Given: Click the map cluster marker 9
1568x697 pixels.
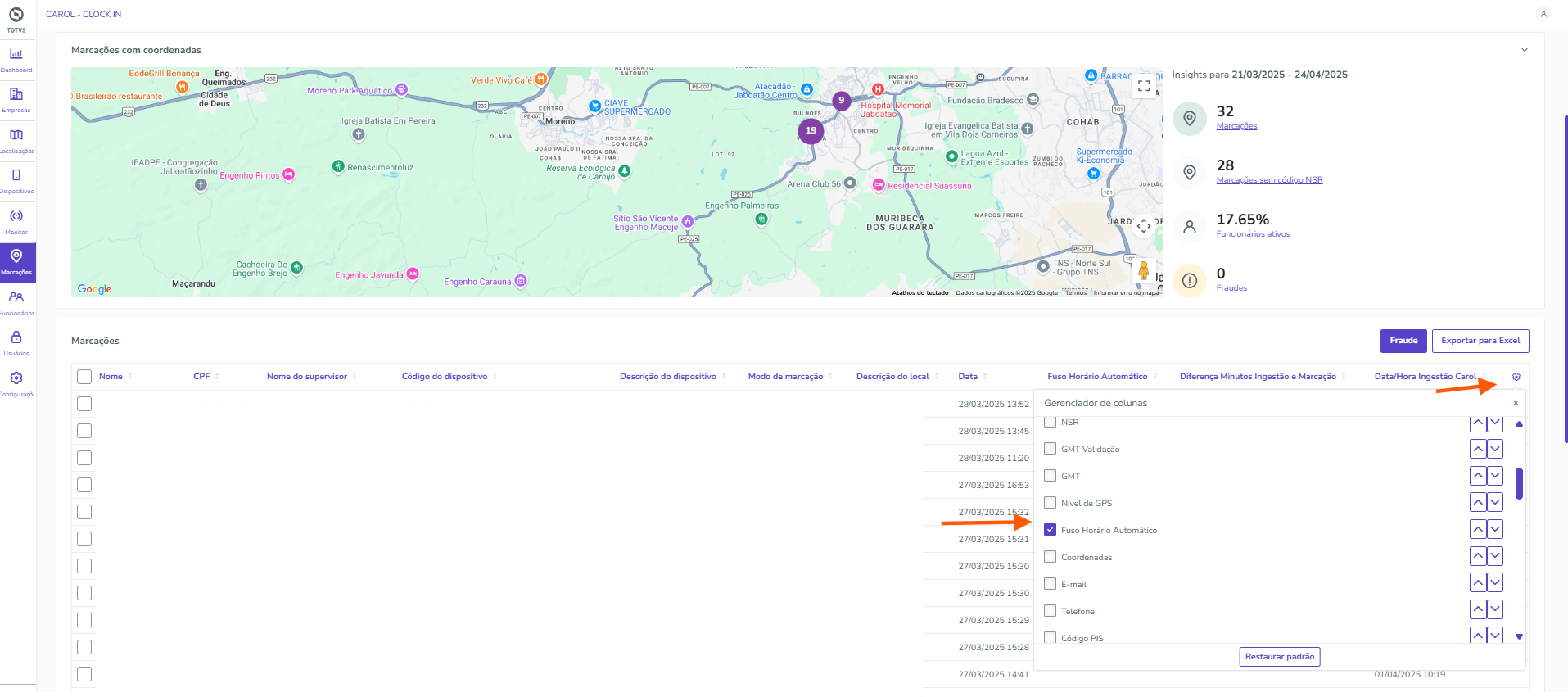Looking at the screenshot, I should [841, 101].
